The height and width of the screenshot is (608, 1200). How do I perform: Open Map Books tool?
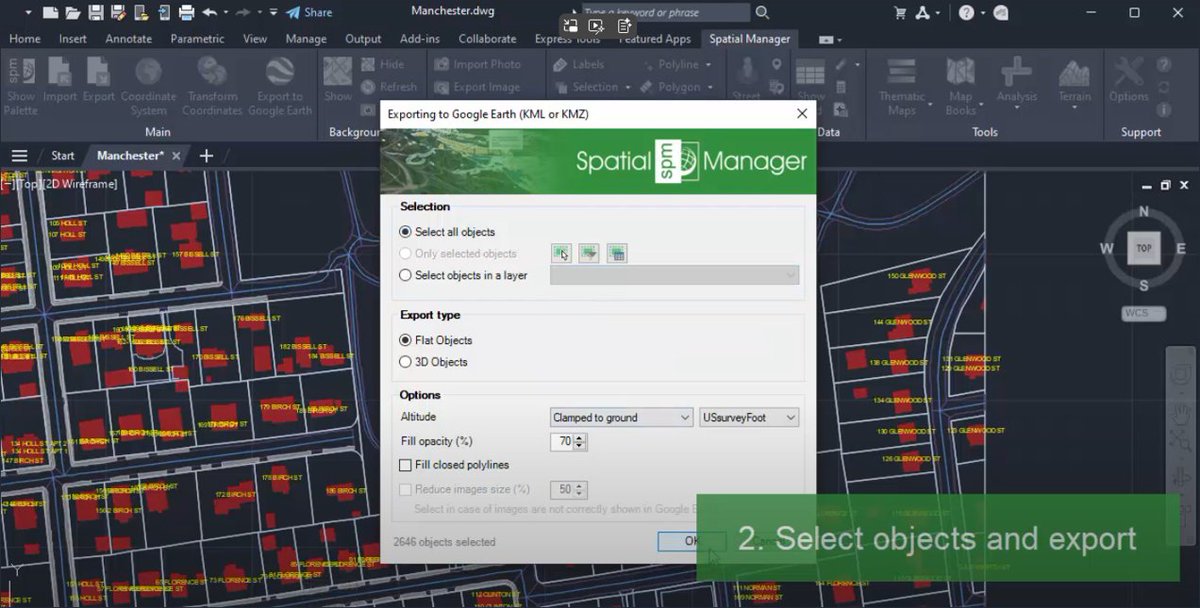tap(961, 85)
